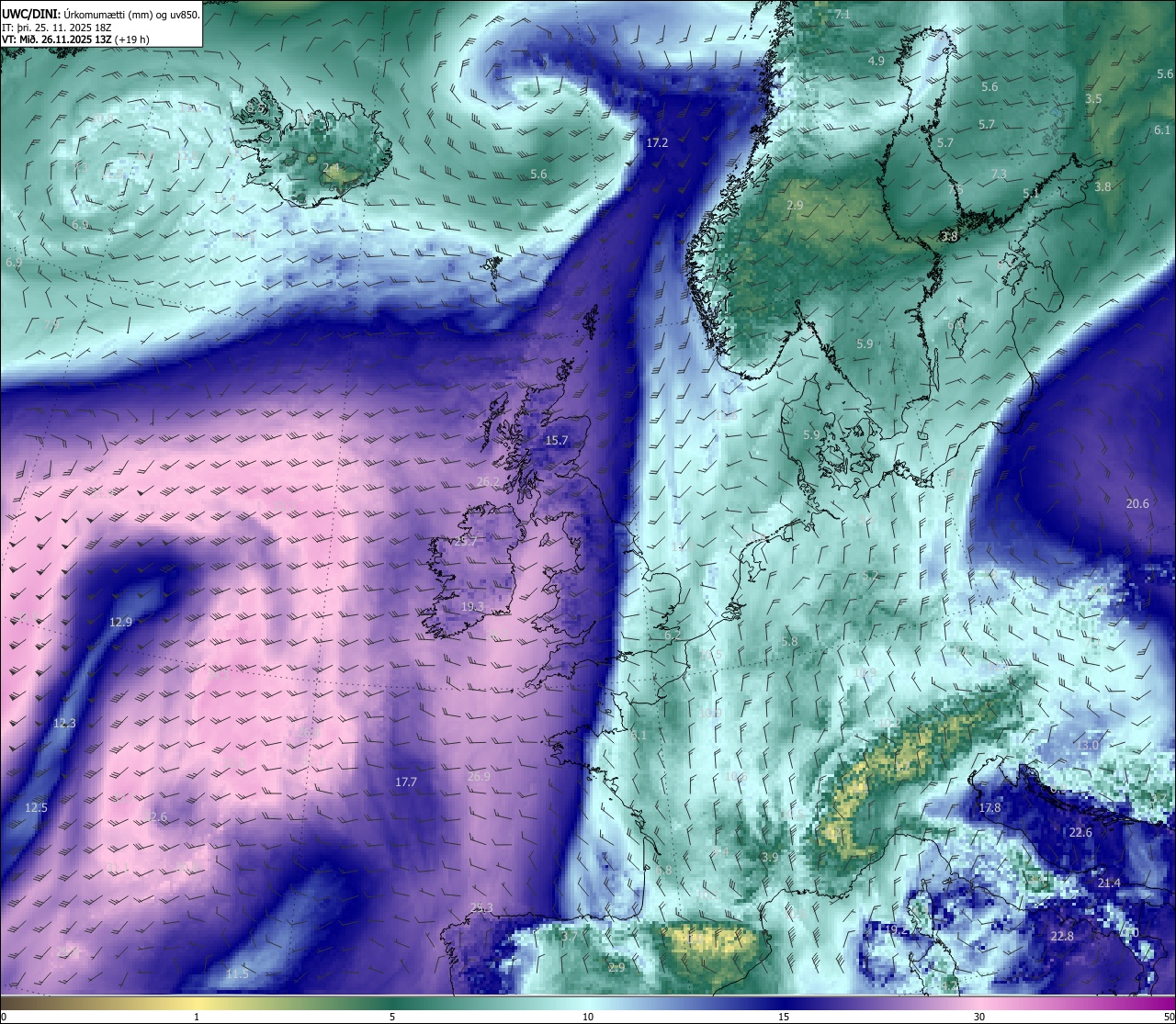This screenshot has height=1024, width=1176.
Task: Click the 17.7 value in the Bay of Biscay
Action: point(406,782)
